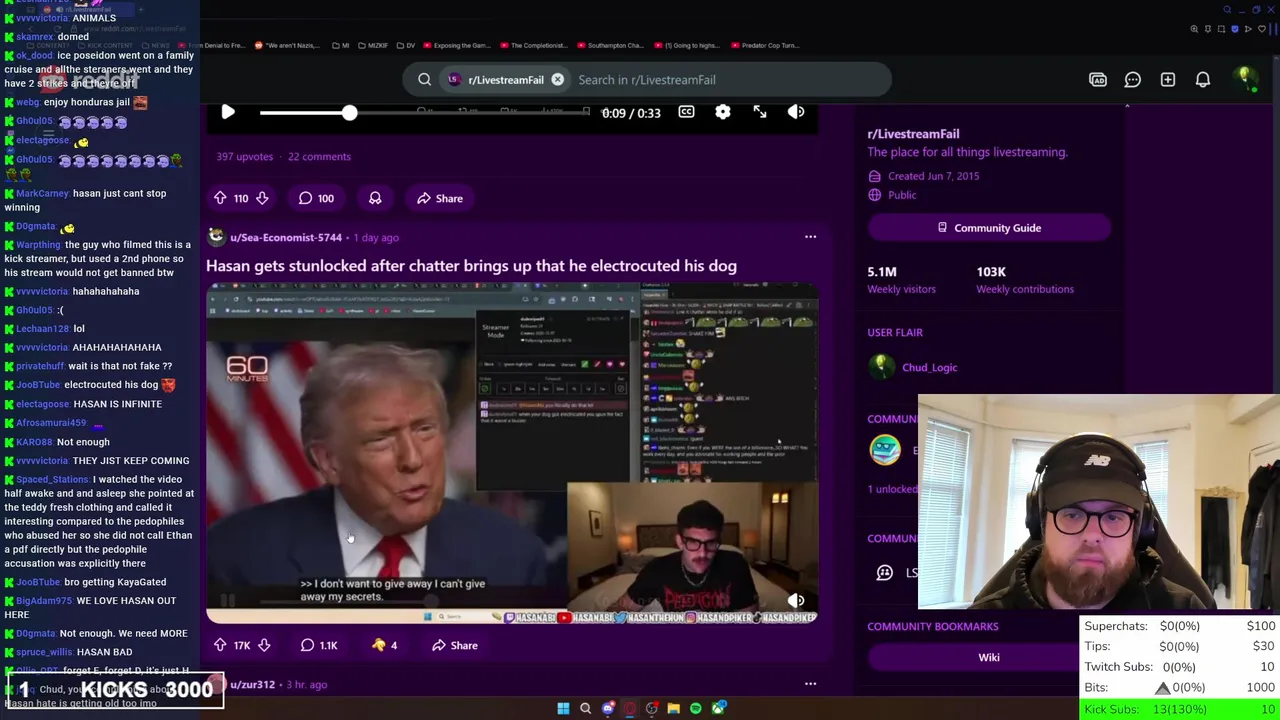Open options menu for the Hasan post
The image size is (1280, 720).
coord(810,237)
